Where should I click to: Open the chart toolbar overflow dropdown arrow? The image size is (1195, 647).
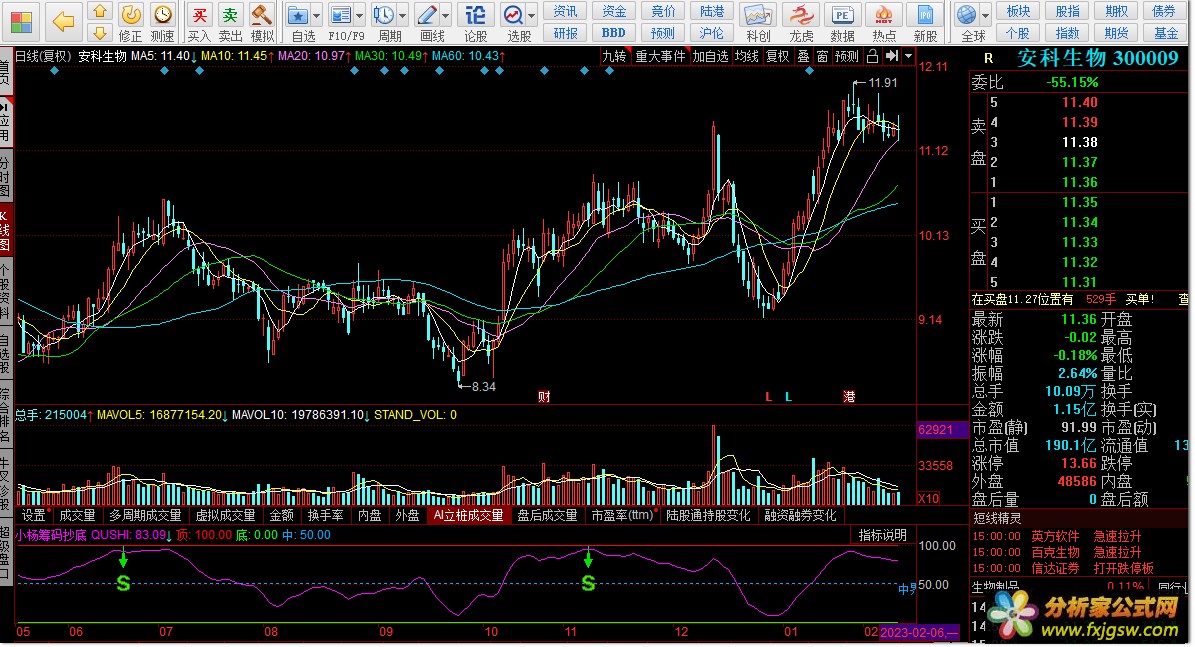(x=908, y=56)
